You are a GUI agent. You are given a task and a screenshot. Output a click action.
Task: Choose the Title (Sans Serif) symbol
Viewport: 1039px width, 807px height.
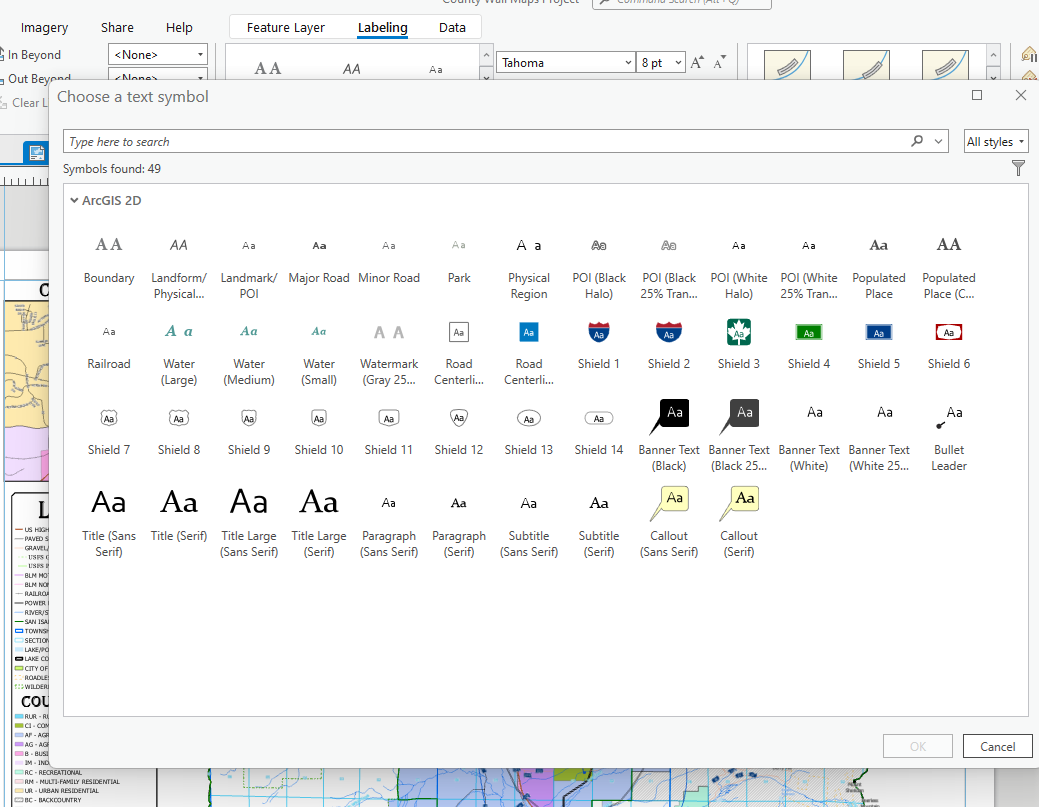[108, 501]
